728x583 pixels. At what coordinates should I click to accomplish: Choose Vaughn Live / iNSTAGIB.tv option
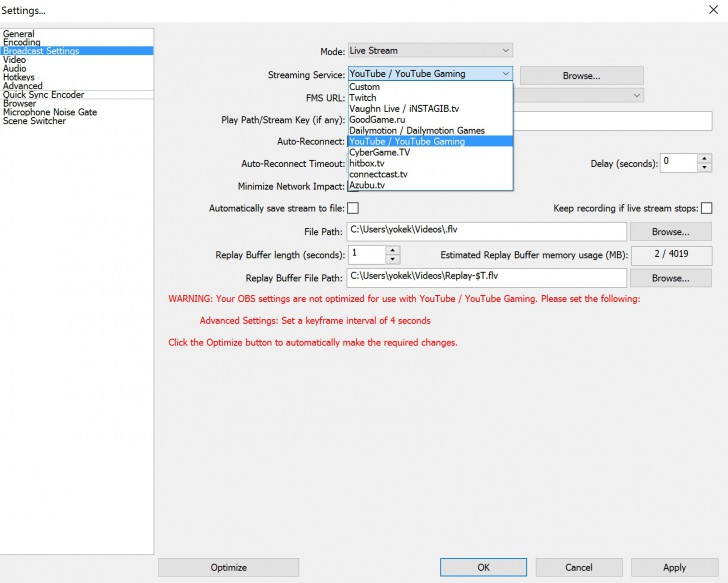[430, 109]
